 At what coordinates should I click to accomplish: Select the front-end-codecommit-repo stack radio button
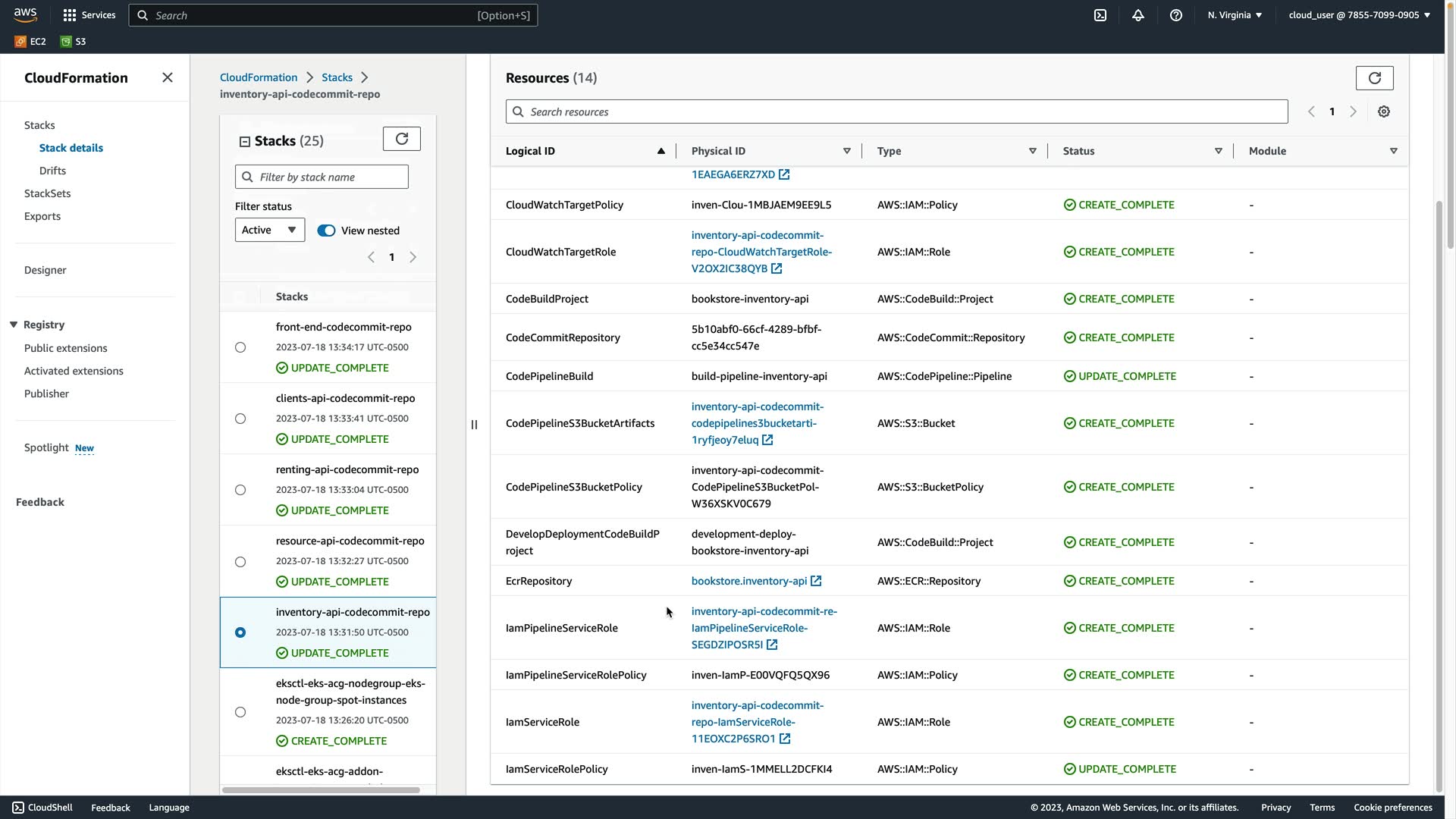[x=240, y=347]
